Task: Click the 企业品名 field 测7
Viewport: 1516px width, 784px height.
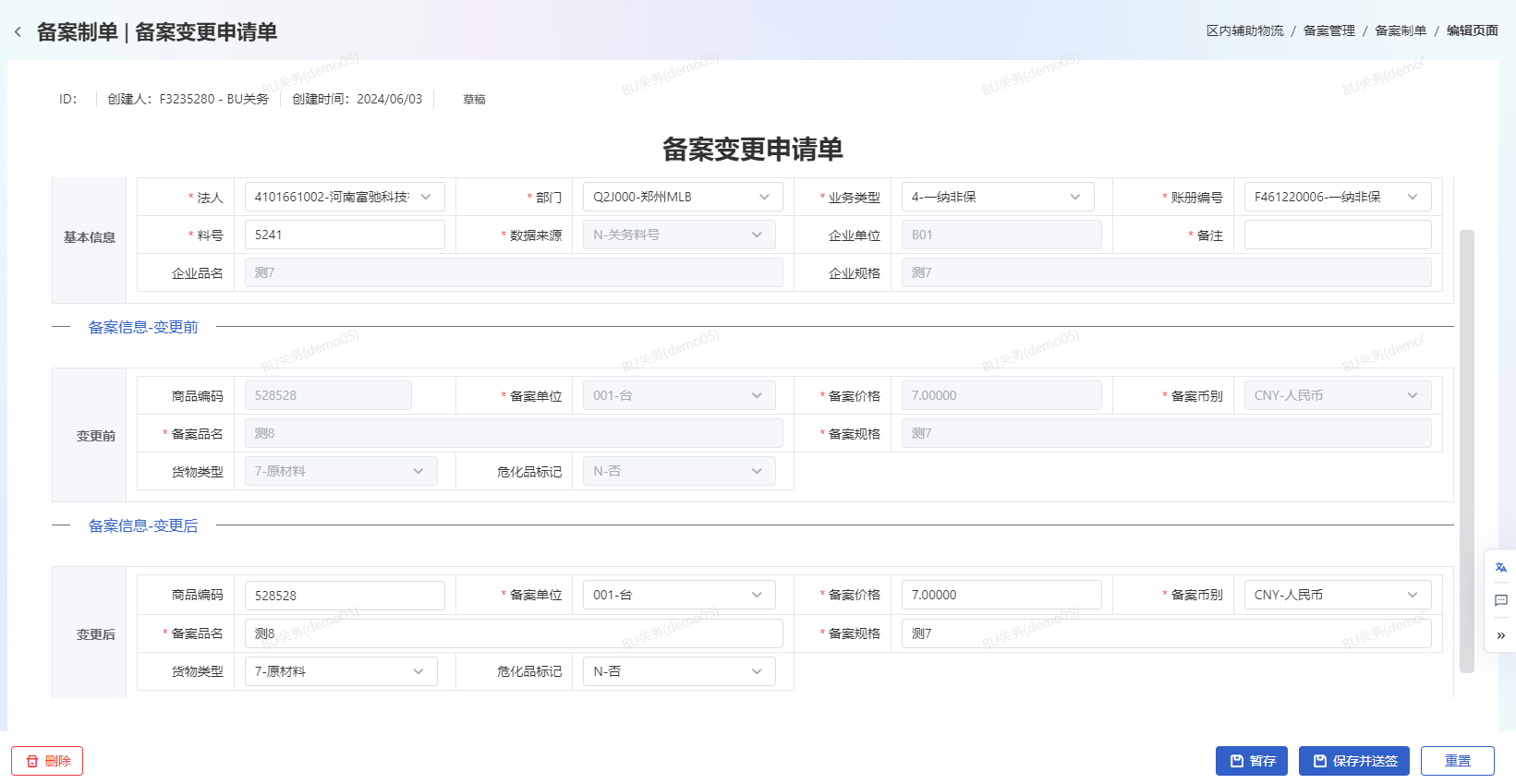Action: [514, 272]
